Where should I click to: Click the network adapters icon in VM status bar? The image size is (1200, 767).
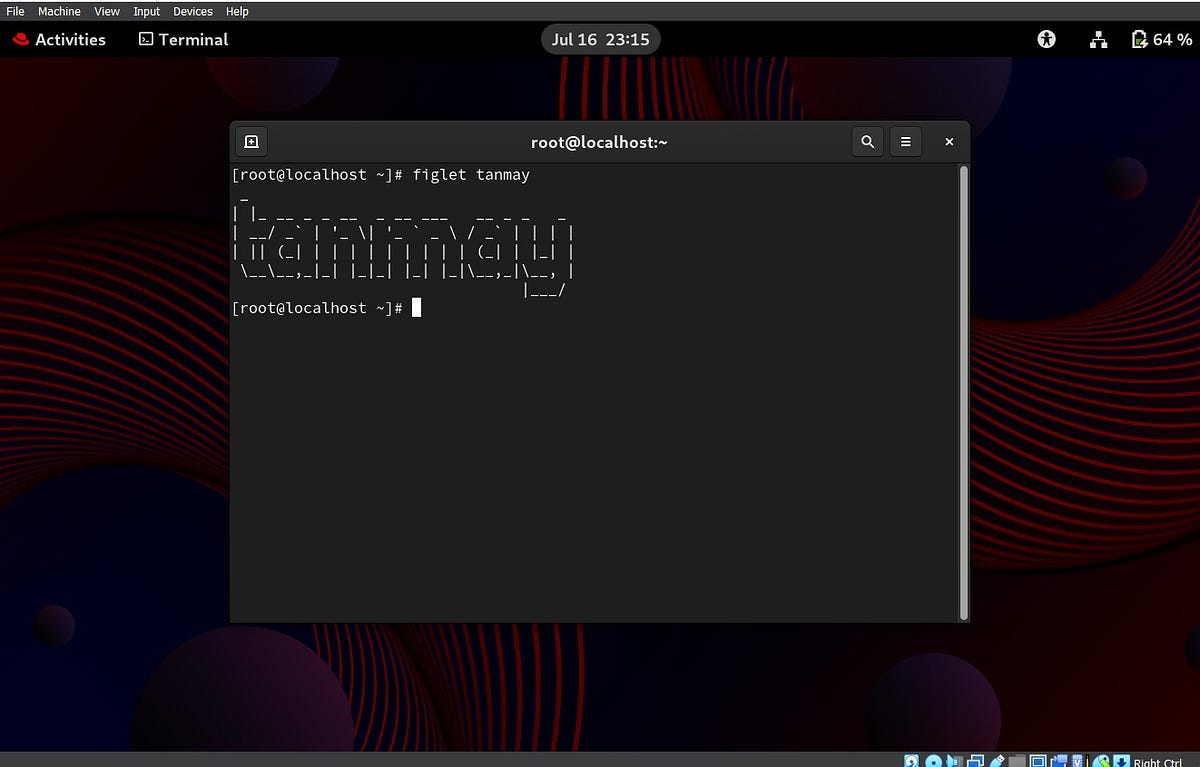976,760
